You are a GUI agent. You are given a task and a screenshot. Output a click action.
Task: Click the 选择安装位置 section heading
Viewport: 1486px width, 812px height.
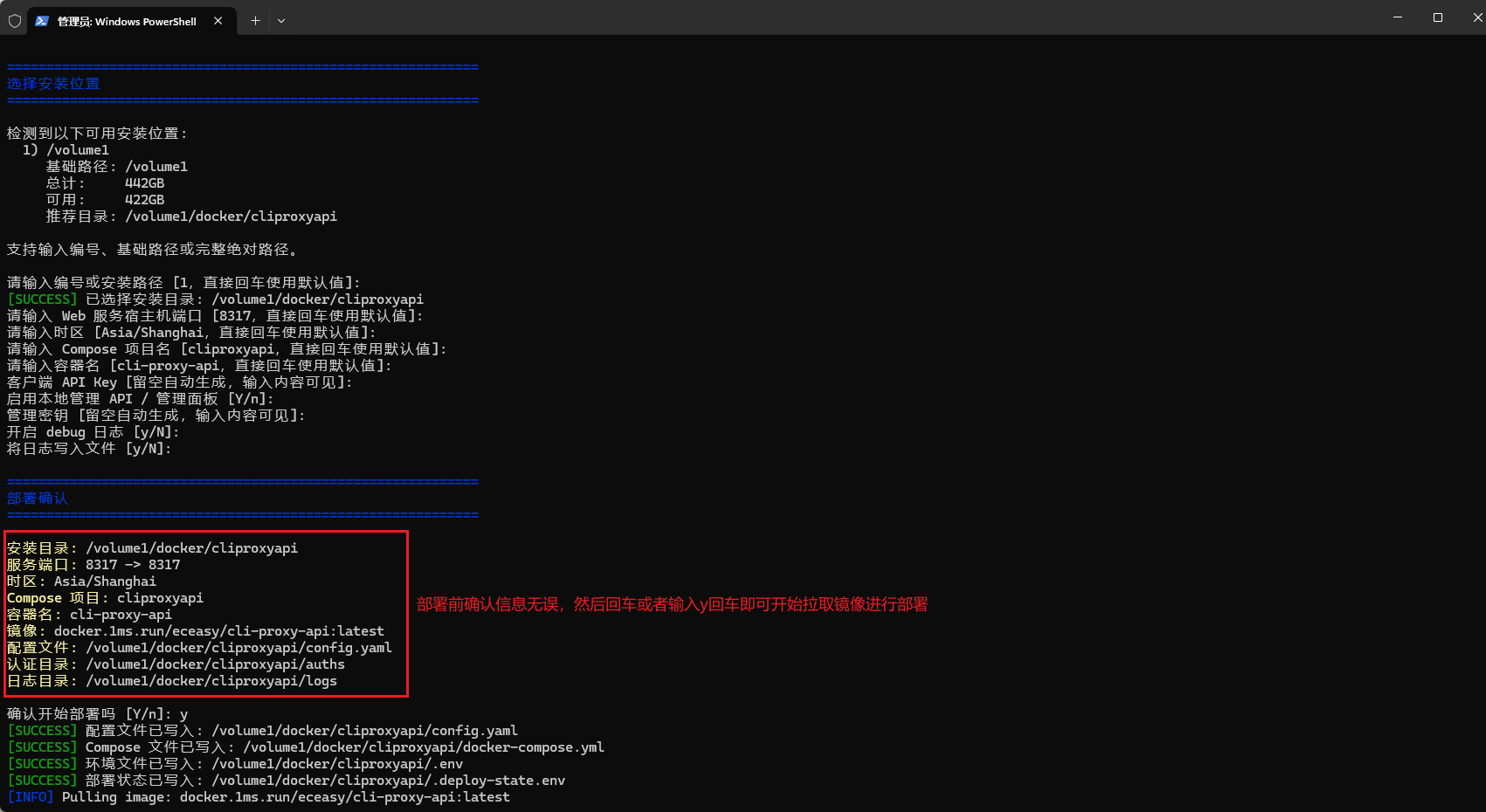53,84
